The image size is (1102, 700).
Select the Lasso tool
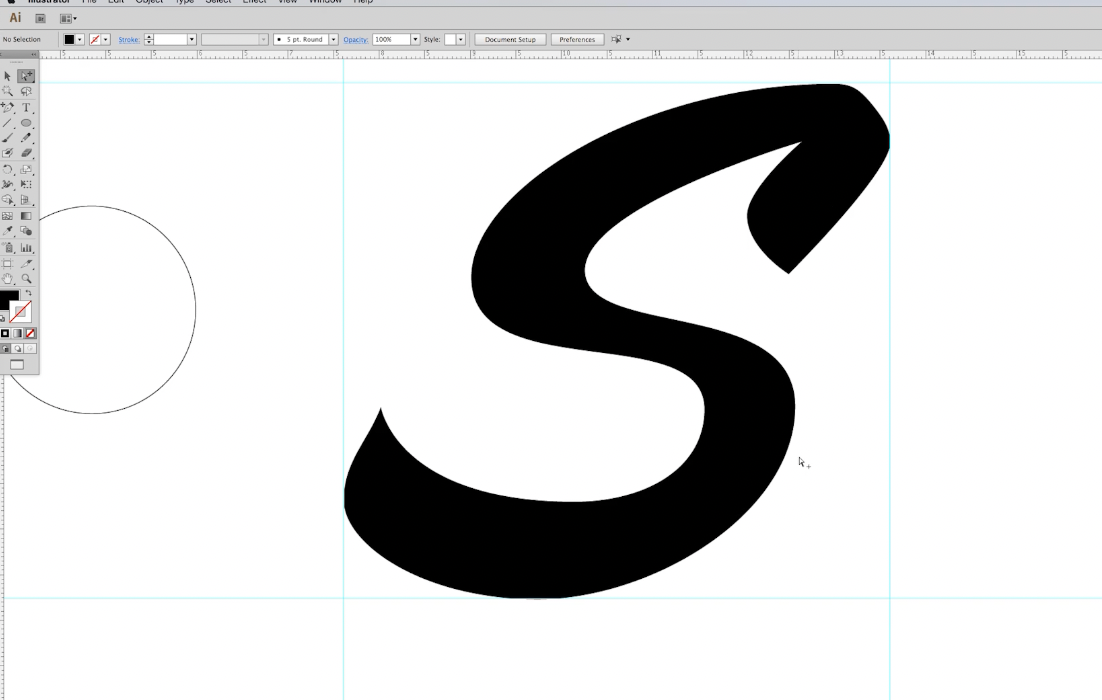click(x=27, y=91)
